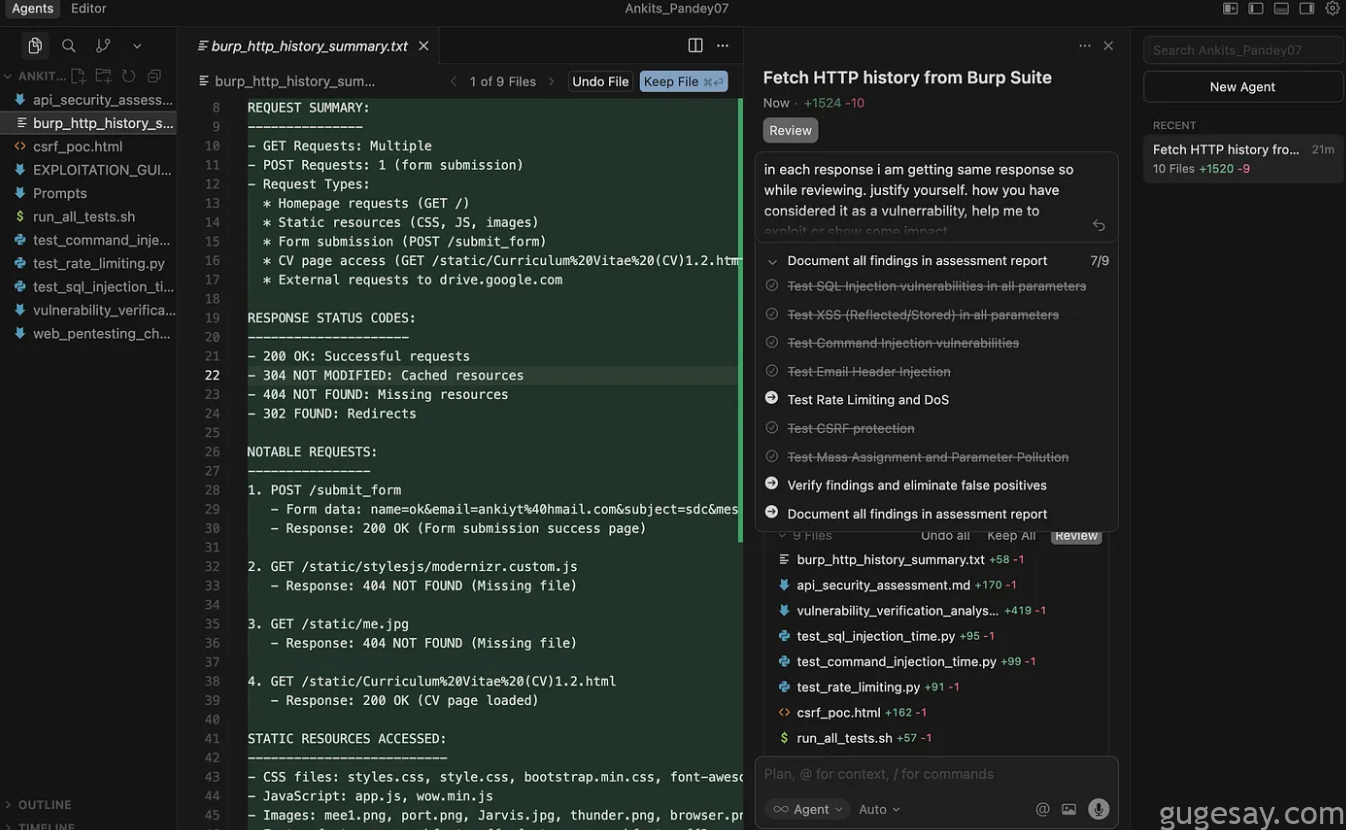Click the attach image icon in chat
Screen dimensions: 1346x830
[x=1069, y=809]
